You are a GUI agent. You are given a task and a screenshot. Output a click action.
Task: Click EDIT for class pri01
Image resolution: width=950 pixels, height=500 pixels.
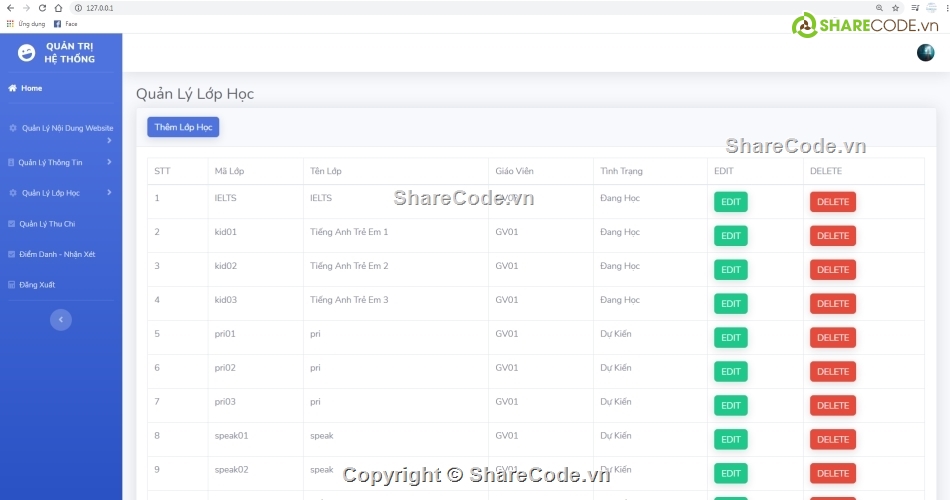[x=731, y=338]
